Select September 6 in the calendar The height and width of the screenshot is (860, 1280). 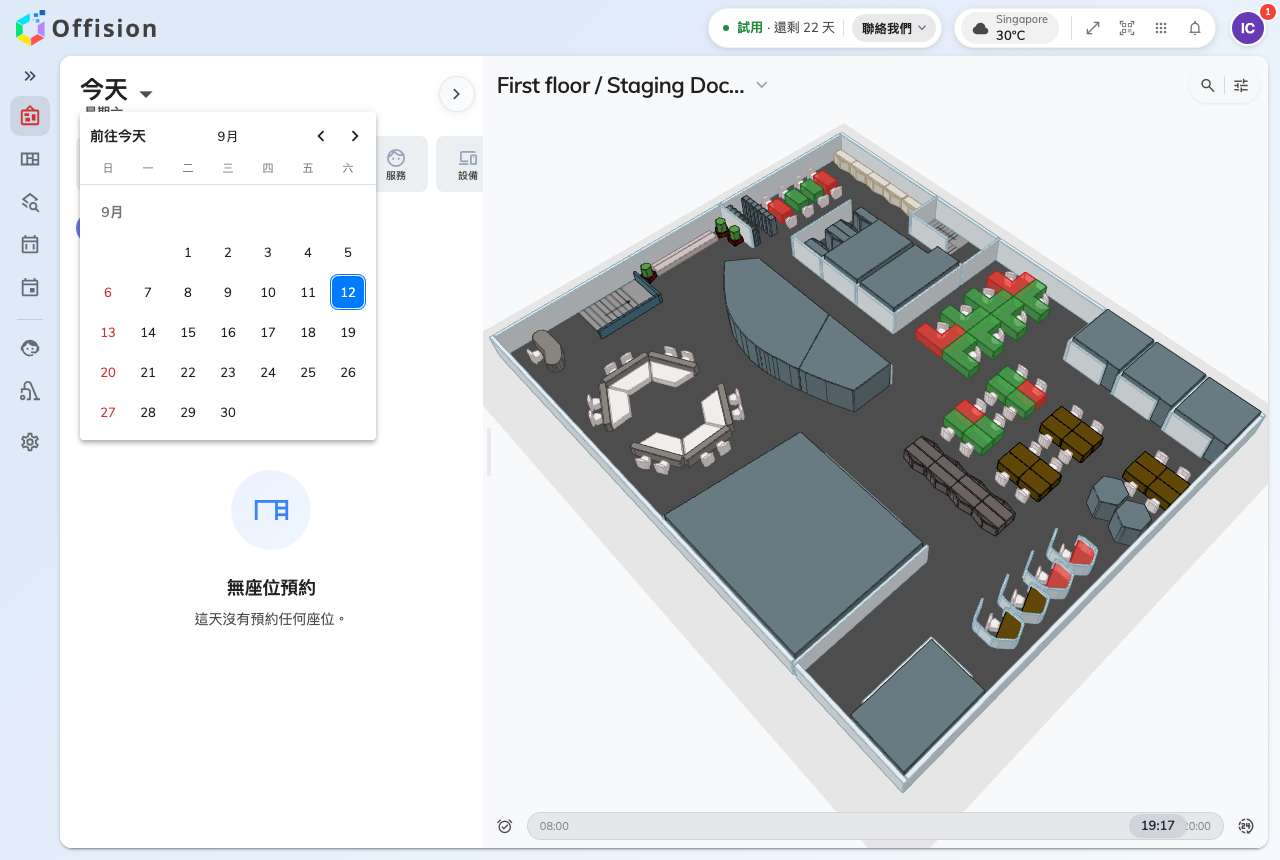[108, 292]
